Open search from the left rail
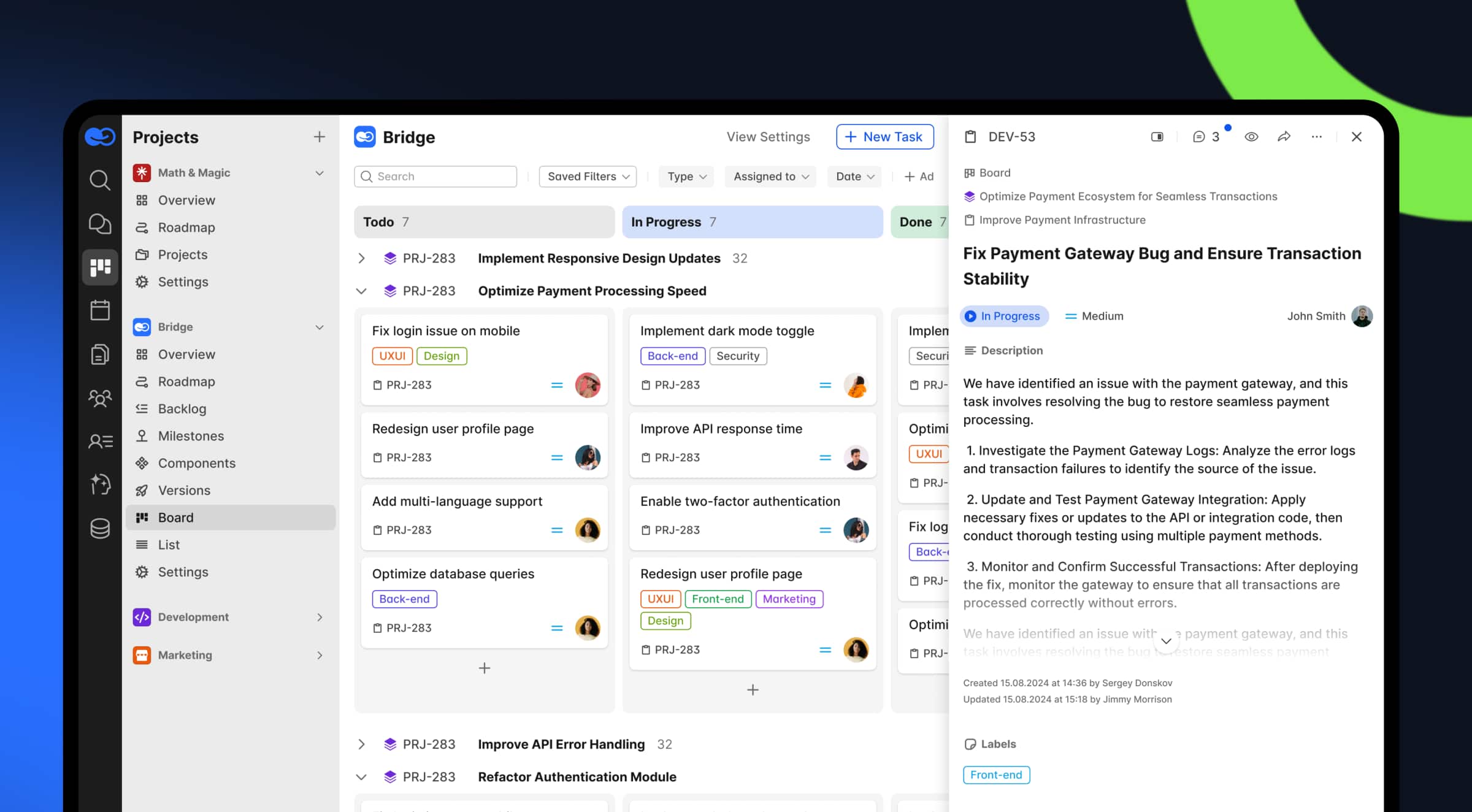Image resolution: width=1472 pixels, height=812 pixels. [100, 180]
